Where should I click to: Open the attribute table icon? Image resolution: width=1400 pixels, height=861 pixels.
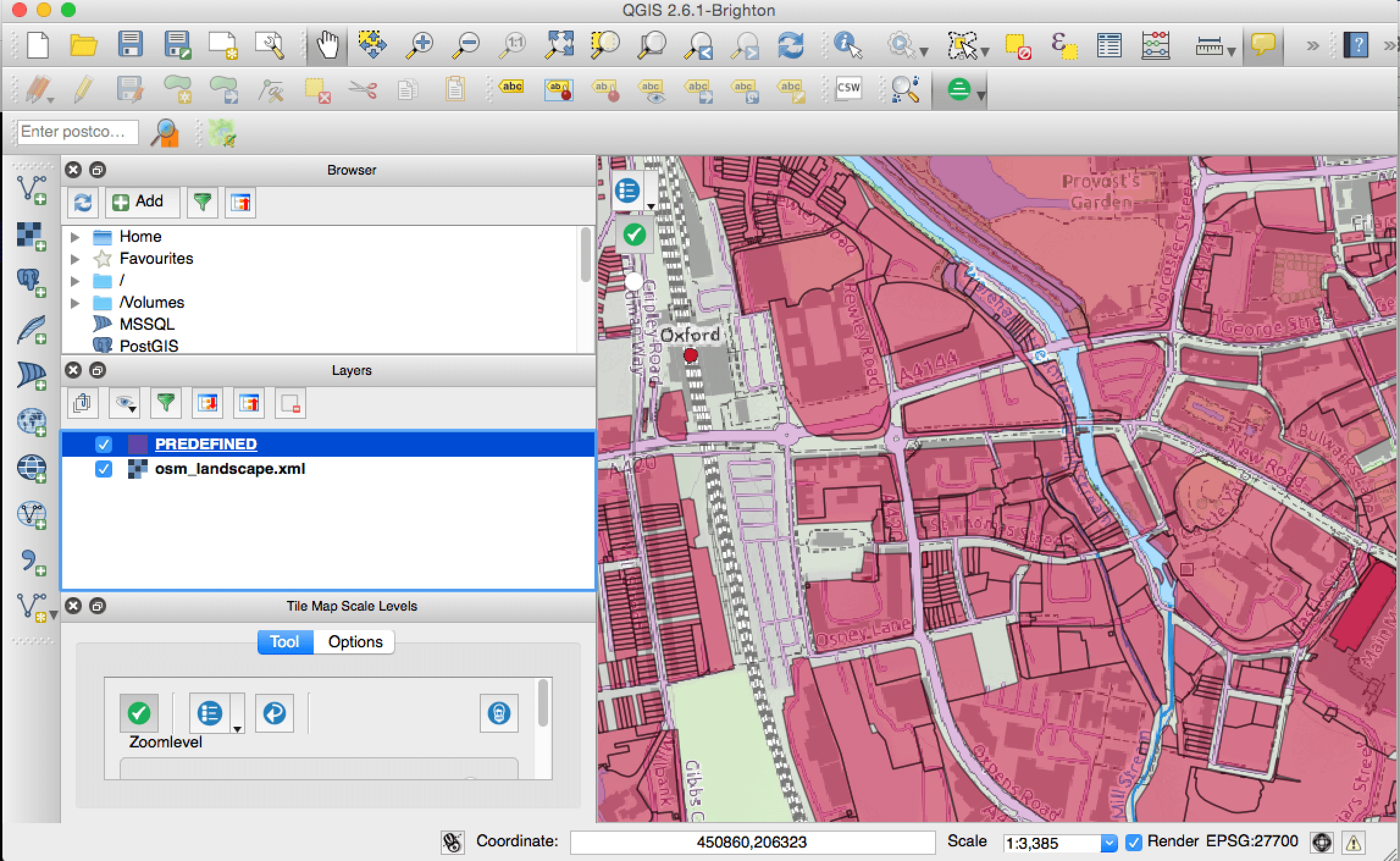[x=1109, y=45]
